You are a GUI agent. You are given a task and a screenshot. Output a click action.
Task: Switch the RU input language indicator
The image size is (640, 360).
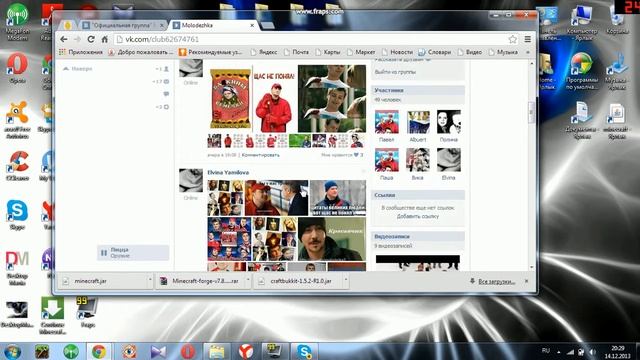tap(546, 350)
